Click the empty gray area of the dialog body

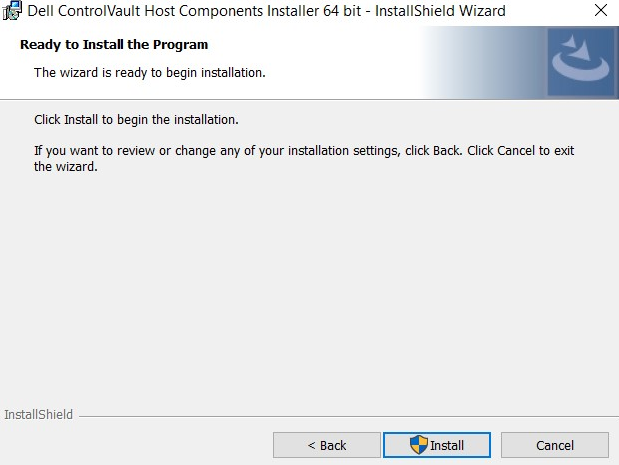[x=300, y=290]
